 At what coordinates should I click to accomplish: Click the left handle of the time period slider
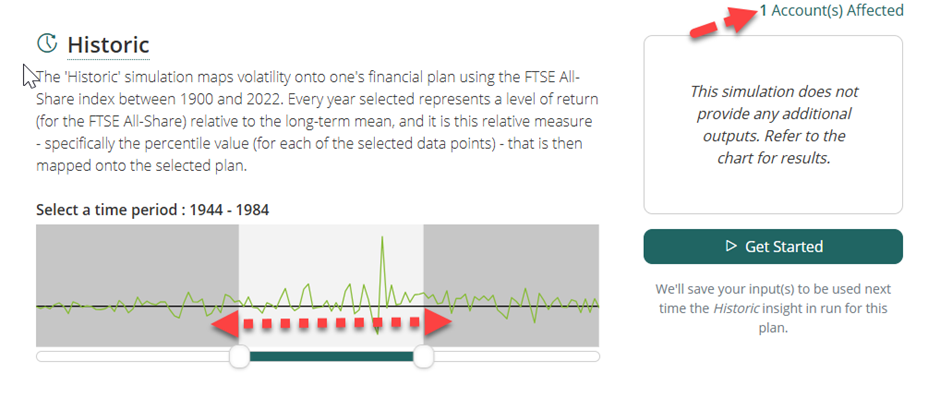pyautogui.click(x=240, y=356)
